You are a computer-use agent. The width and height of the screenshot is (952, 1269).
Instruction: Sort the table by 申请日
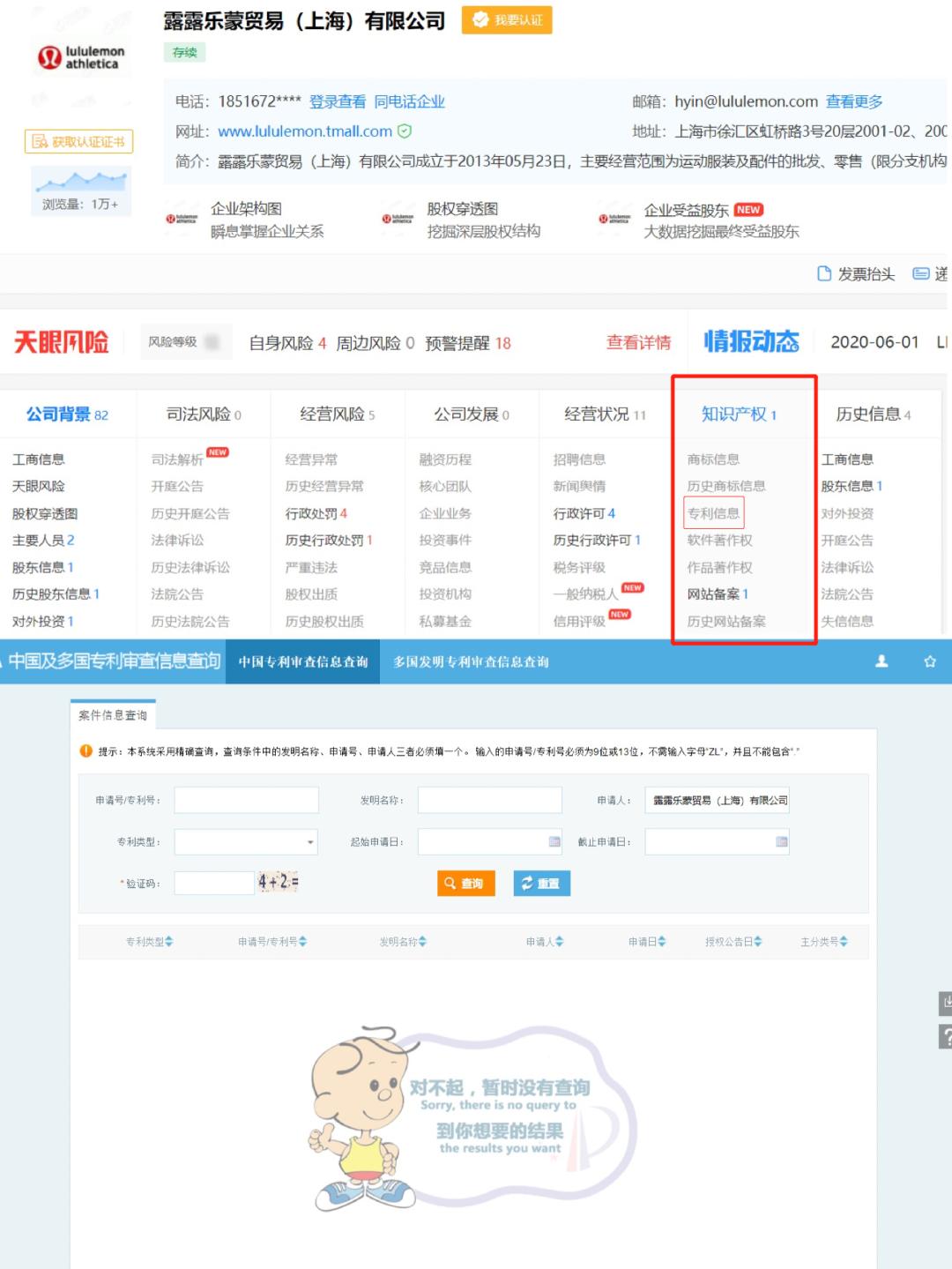[x=644, y=941]
